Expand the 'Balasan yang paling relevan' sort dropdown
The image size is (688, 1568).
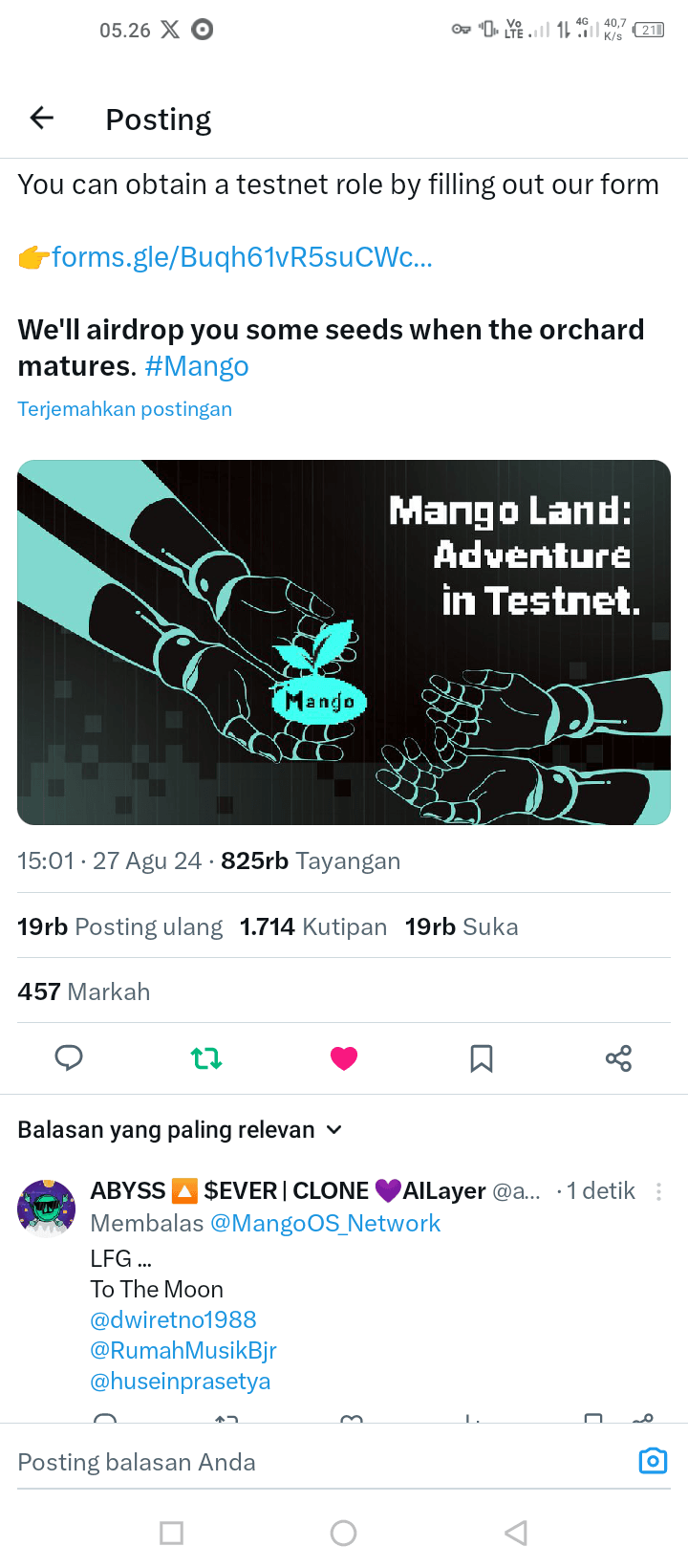pyautogui.click(x=181, y=1130)
